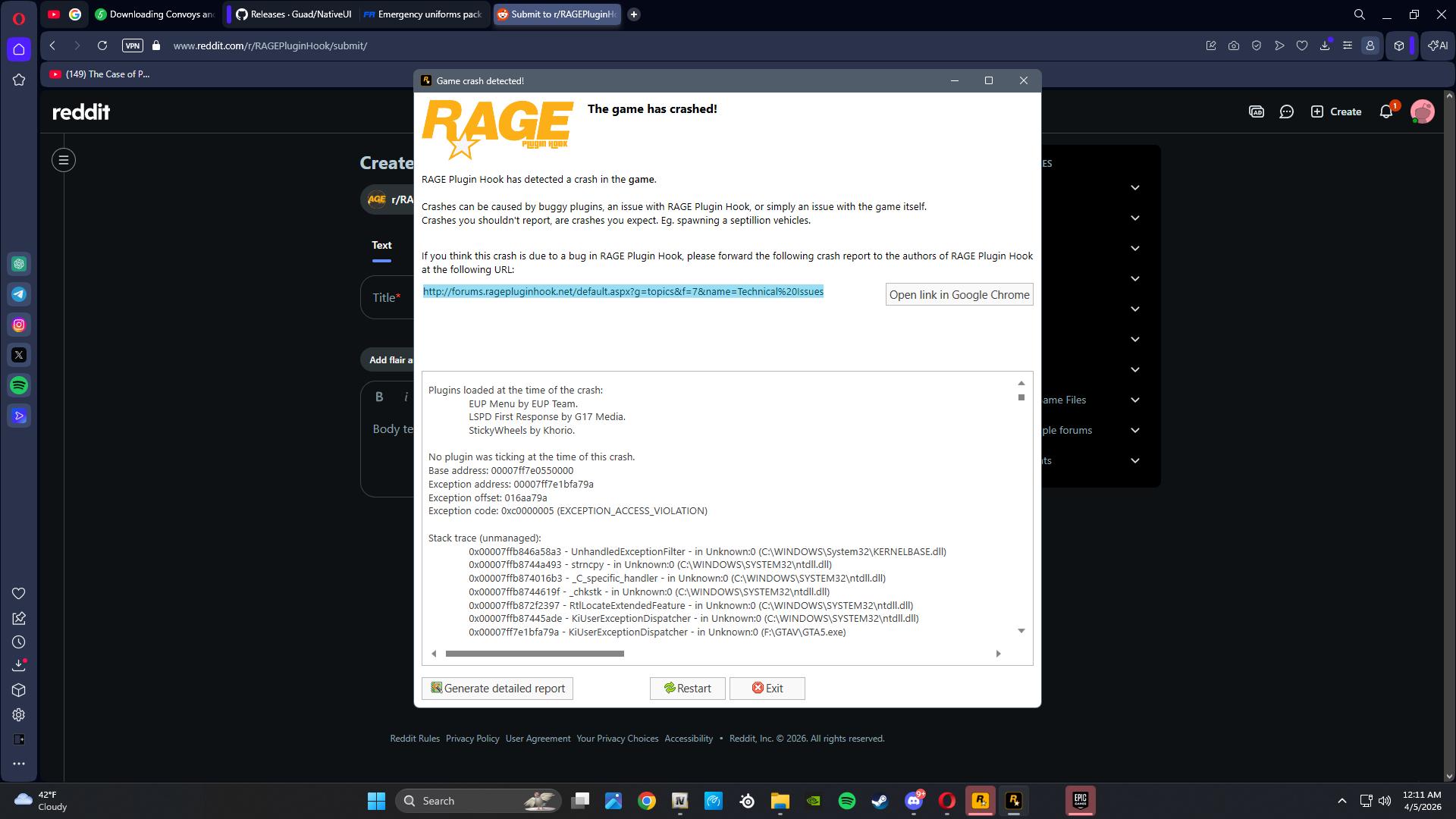Open the ChatGPT sidebar panel icon
This screenshot has width=1456, height=819.
click(19, 264)
